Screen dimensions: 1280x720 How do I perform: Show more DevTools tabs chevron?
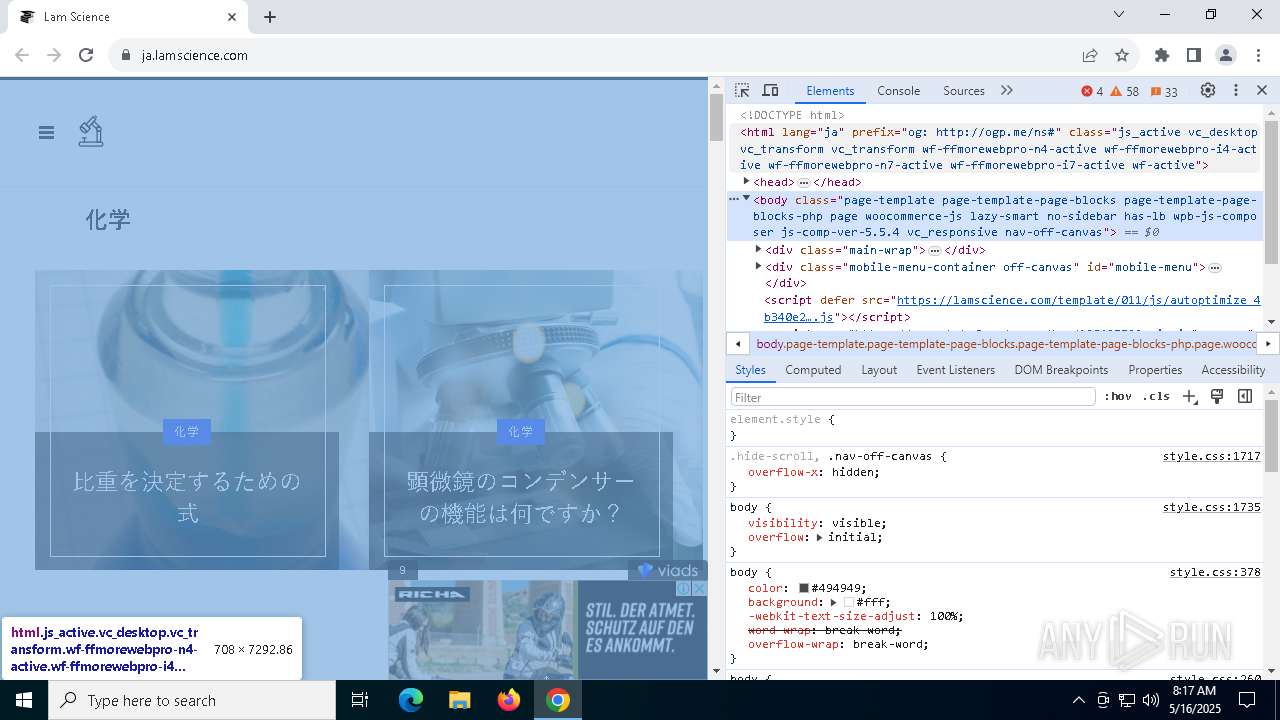(x=1007, y=90)
